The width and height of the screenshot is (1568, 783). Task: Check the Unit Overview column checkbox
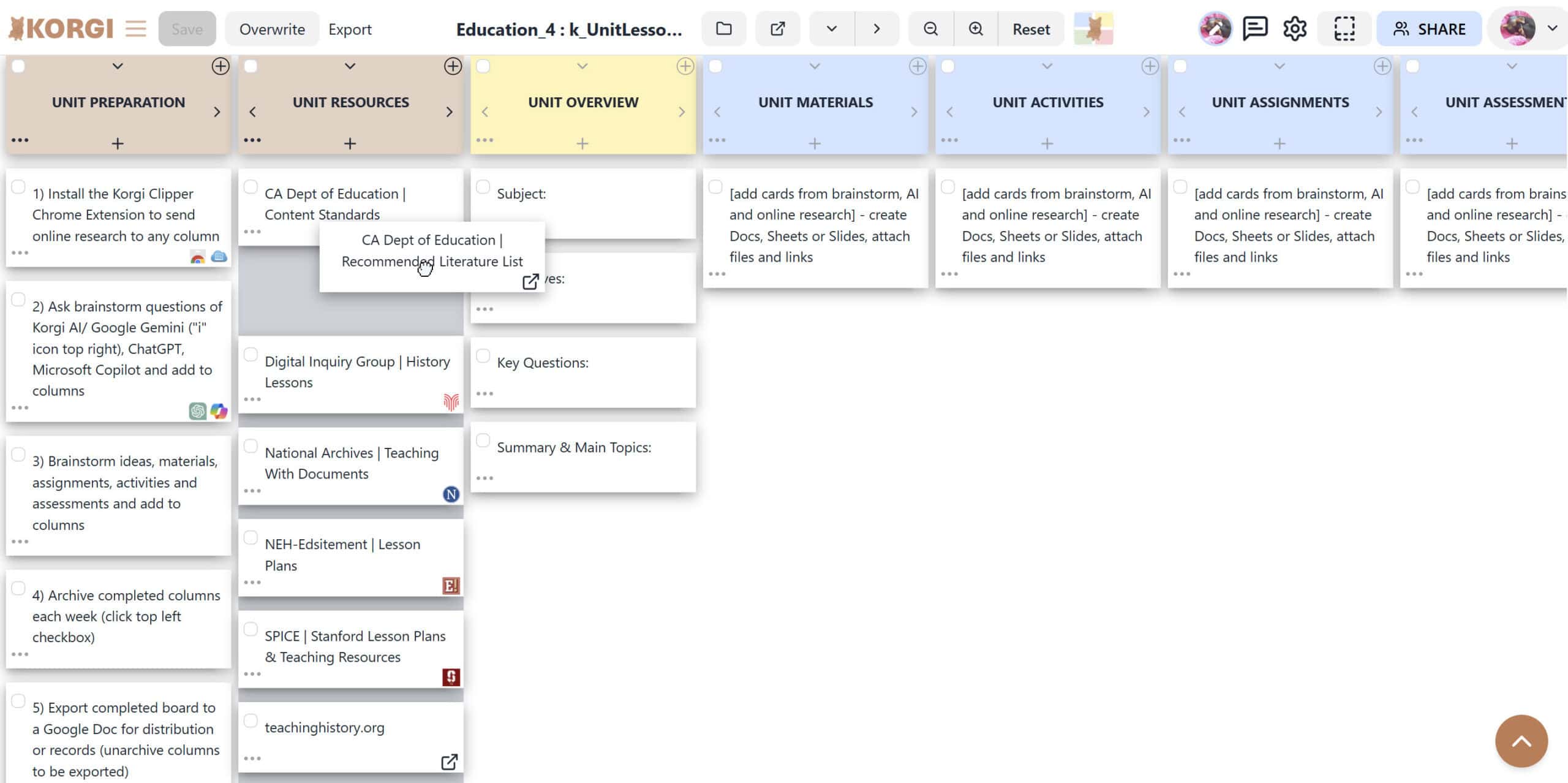(483, 66)
